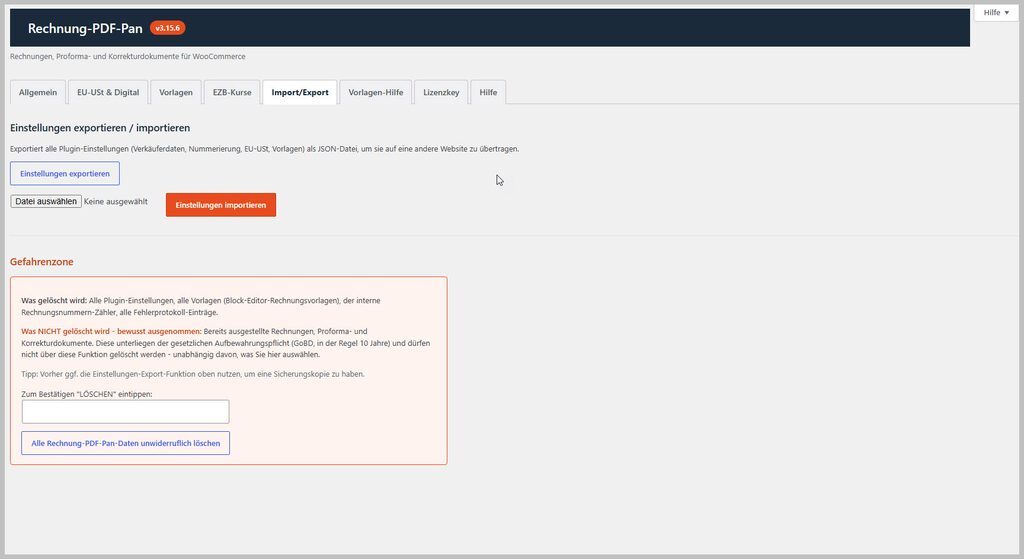Click Einstellungen exportieren button
1024x559 pixels.
click(65, 174)
